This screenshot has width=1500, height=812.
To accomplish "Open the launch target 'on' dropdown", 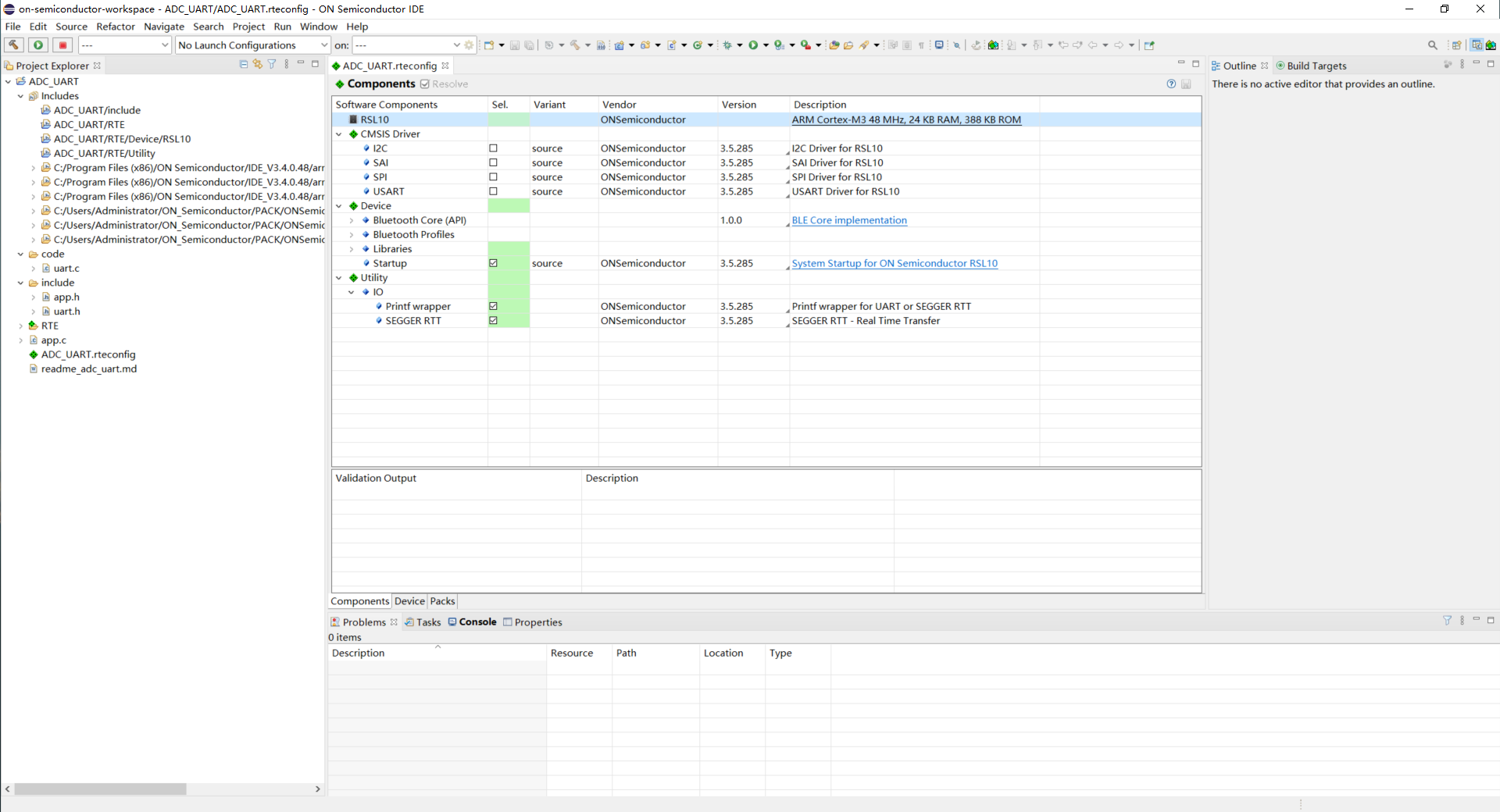I will (x=407, y=45).
